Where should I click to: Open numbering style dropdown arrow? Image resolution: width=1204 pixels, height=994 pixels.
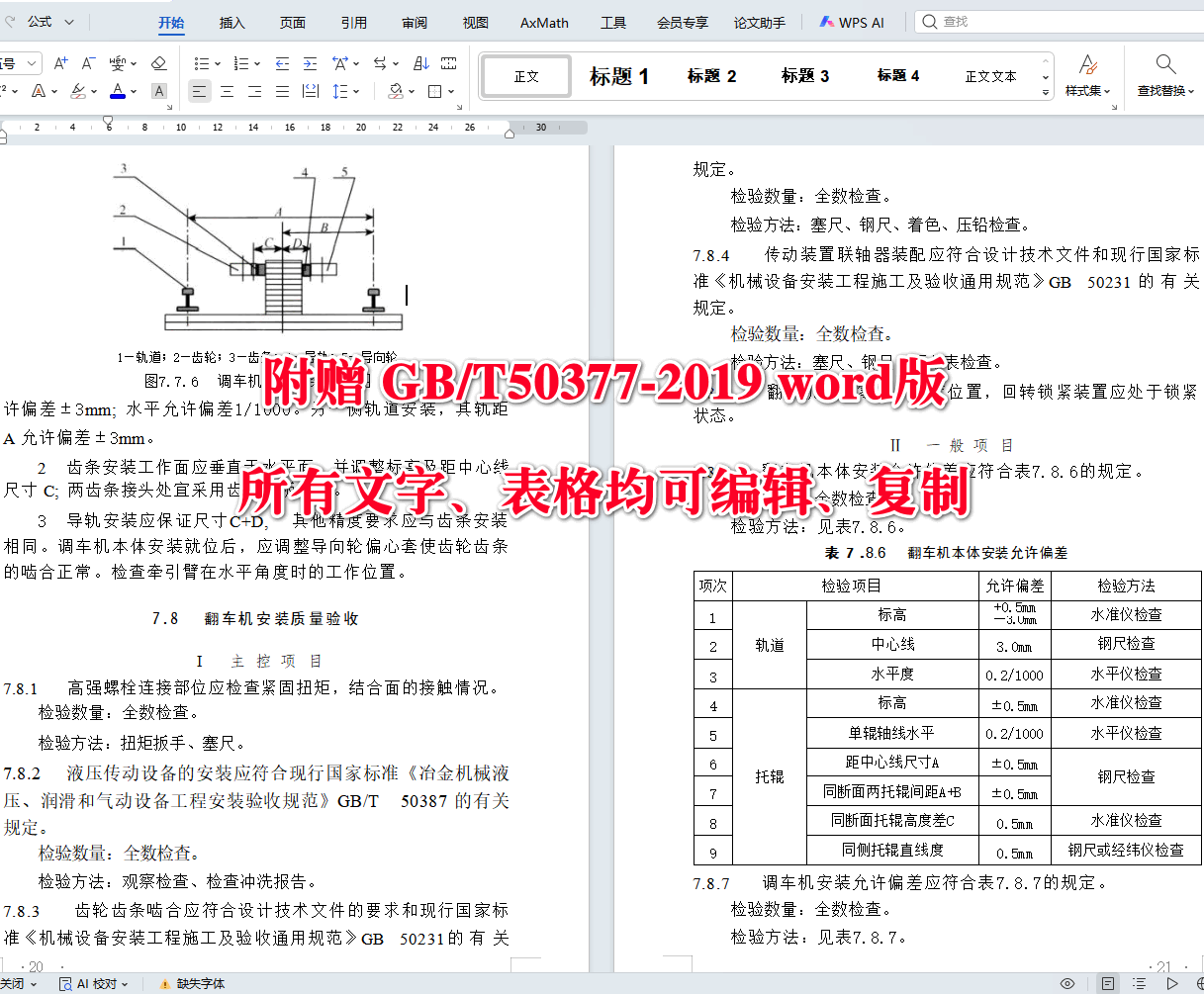point(257,63)
